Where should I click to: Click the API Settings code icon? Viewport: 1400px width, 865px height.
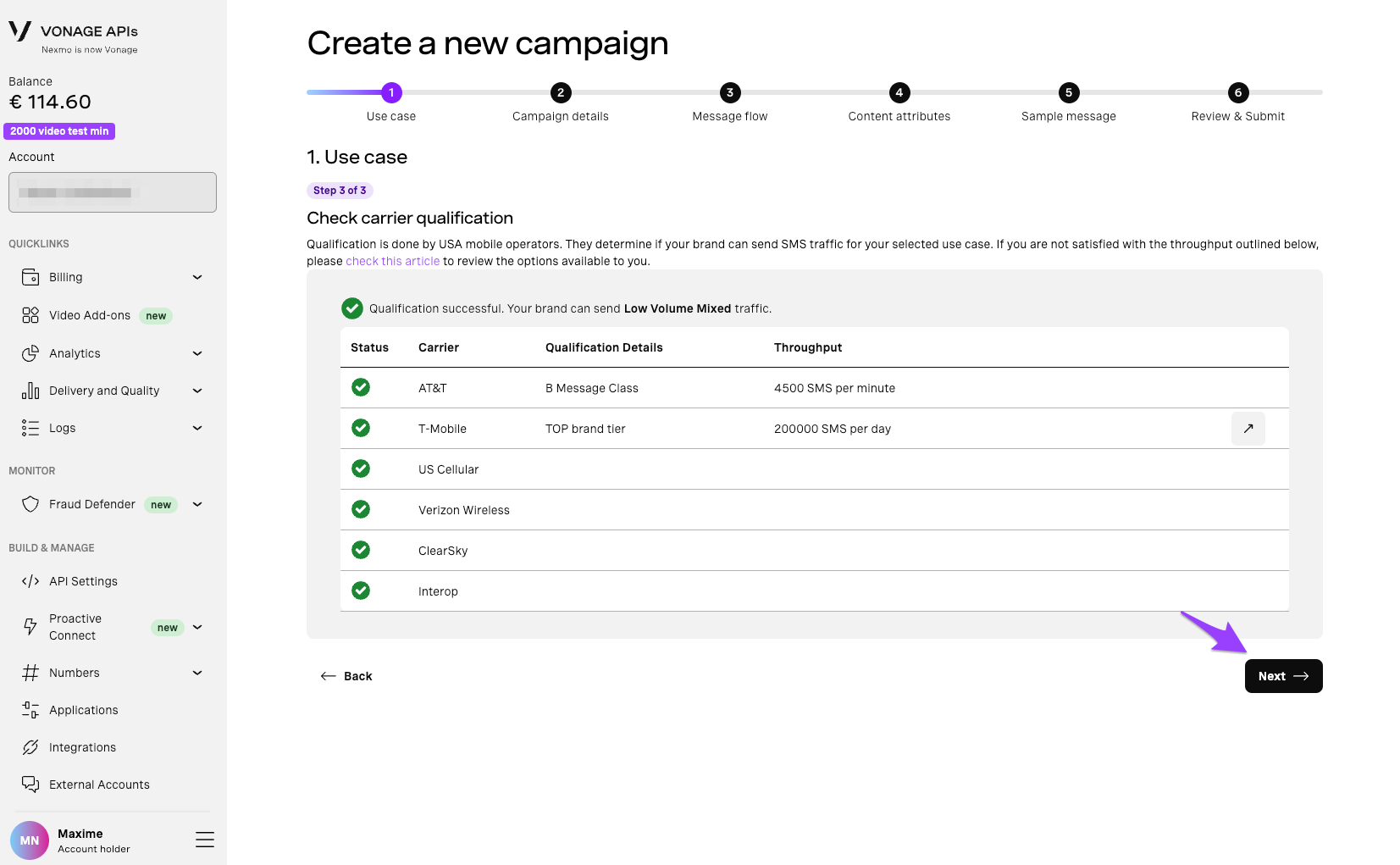click(x=30, y=581)
